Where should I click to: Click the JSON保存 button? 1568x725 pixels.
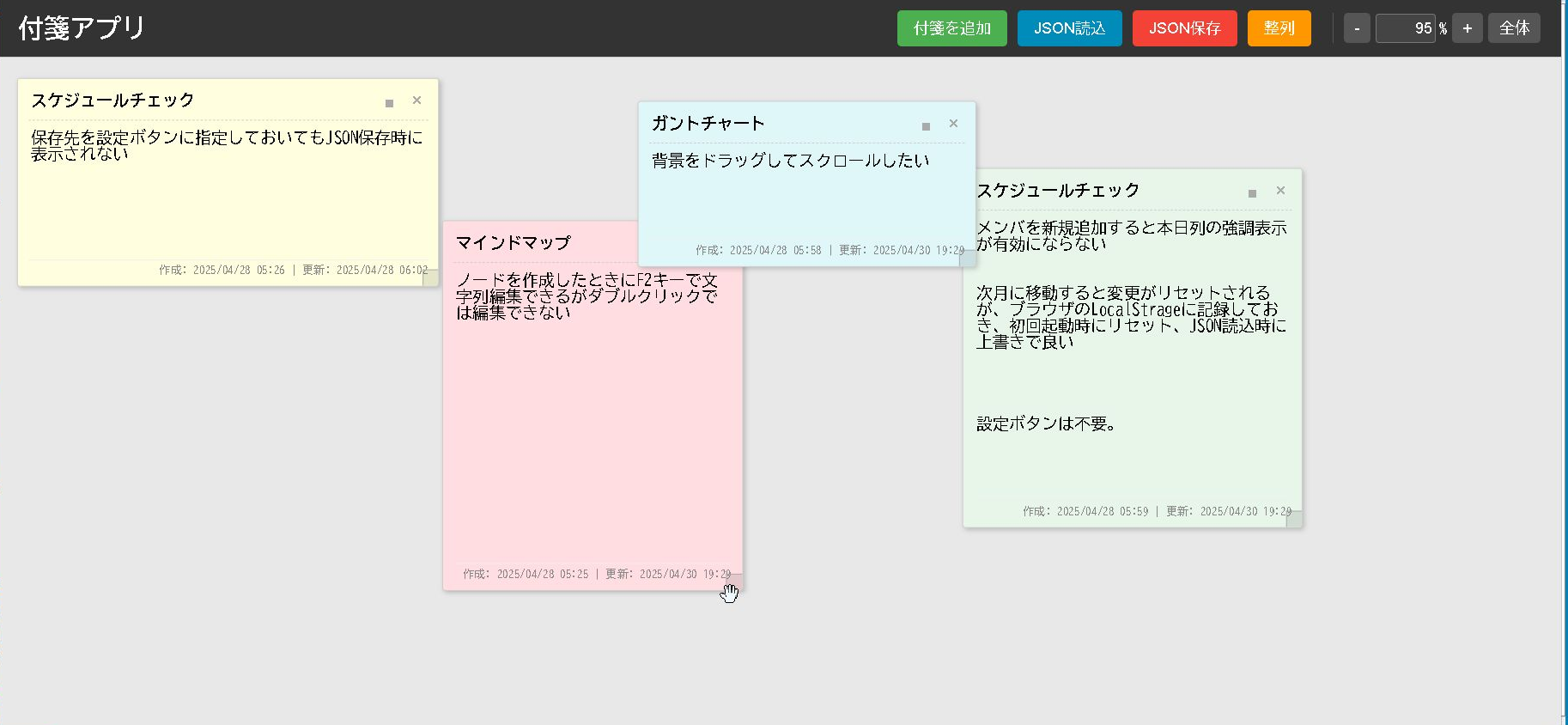click(x=1184, y=28)
